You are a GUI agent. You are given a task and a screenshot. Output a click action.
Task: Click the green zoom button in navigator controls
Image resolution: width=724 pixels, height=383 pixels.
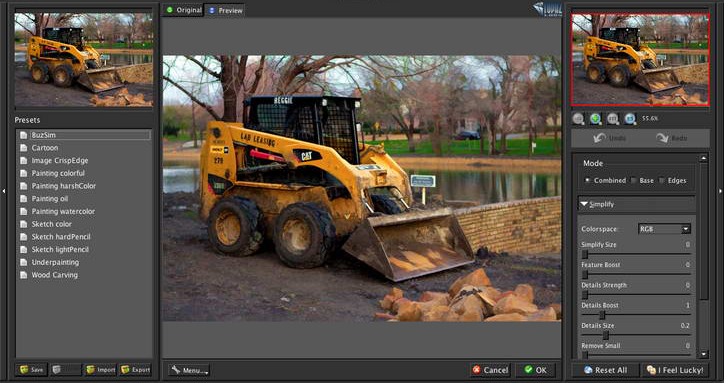(596, 119)
